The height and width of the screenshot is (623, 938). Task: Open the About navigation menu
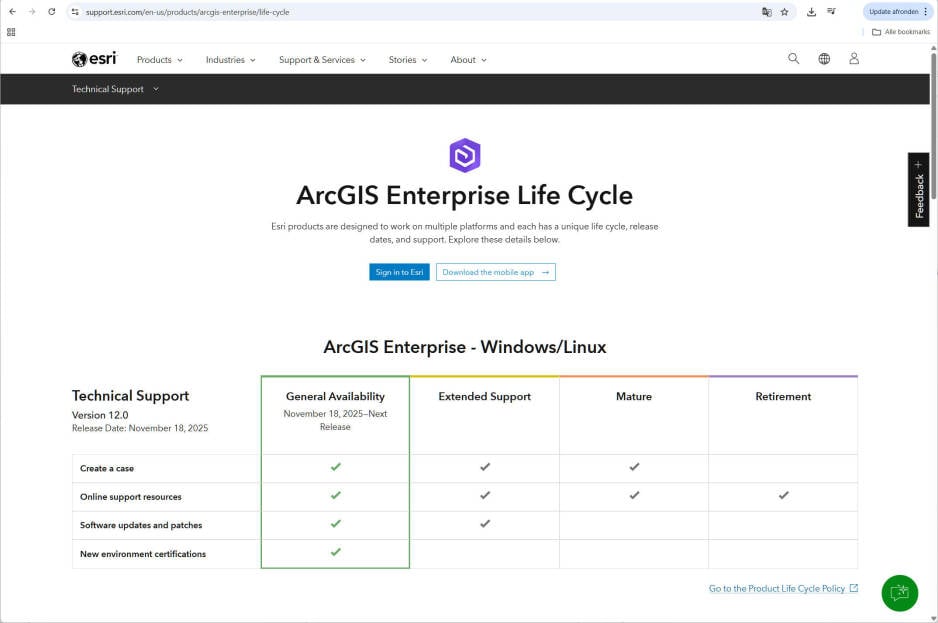pos(468,60)
